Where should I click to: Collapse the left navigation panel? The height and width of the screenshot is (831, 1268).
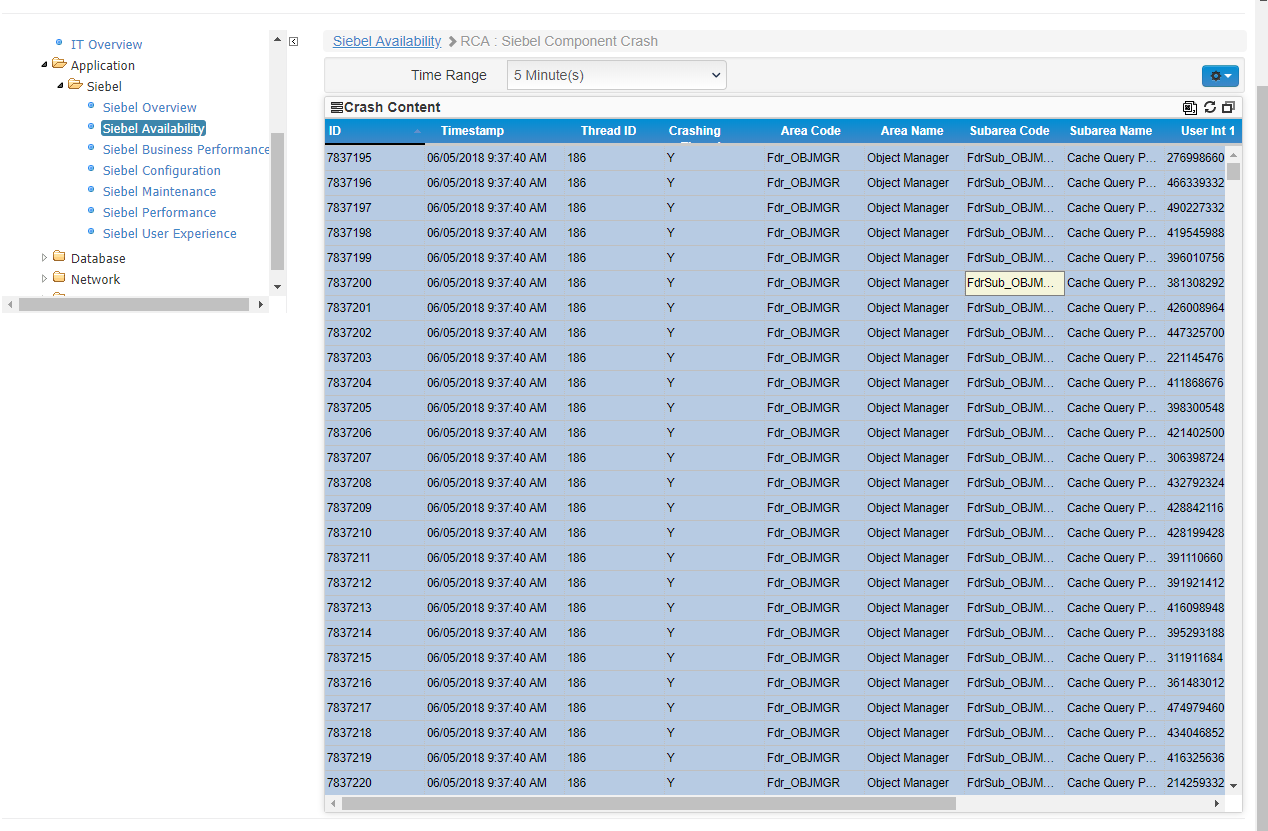(x=293, y=42)
